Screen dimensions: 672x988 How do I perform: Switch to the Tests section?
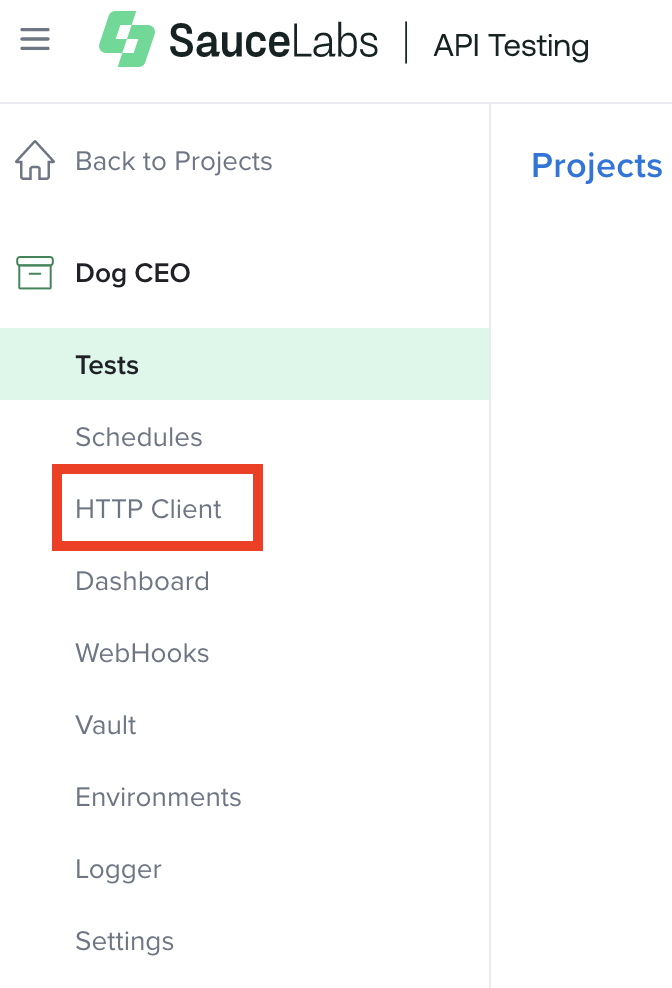[x=107, y=364]
